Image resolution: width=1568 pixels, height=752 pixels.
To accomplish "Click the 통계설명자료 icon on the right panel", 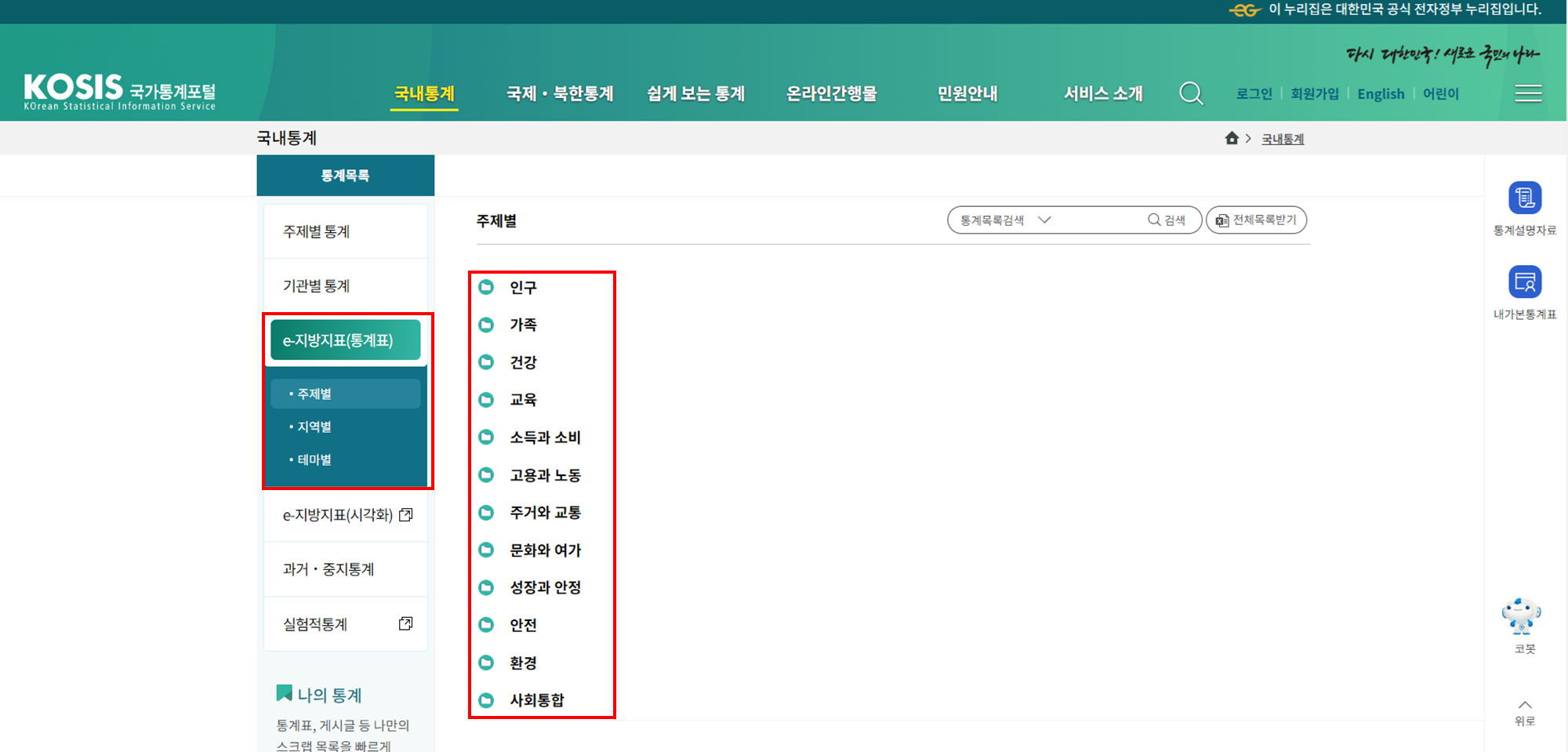I will (x=1524, y=198).
